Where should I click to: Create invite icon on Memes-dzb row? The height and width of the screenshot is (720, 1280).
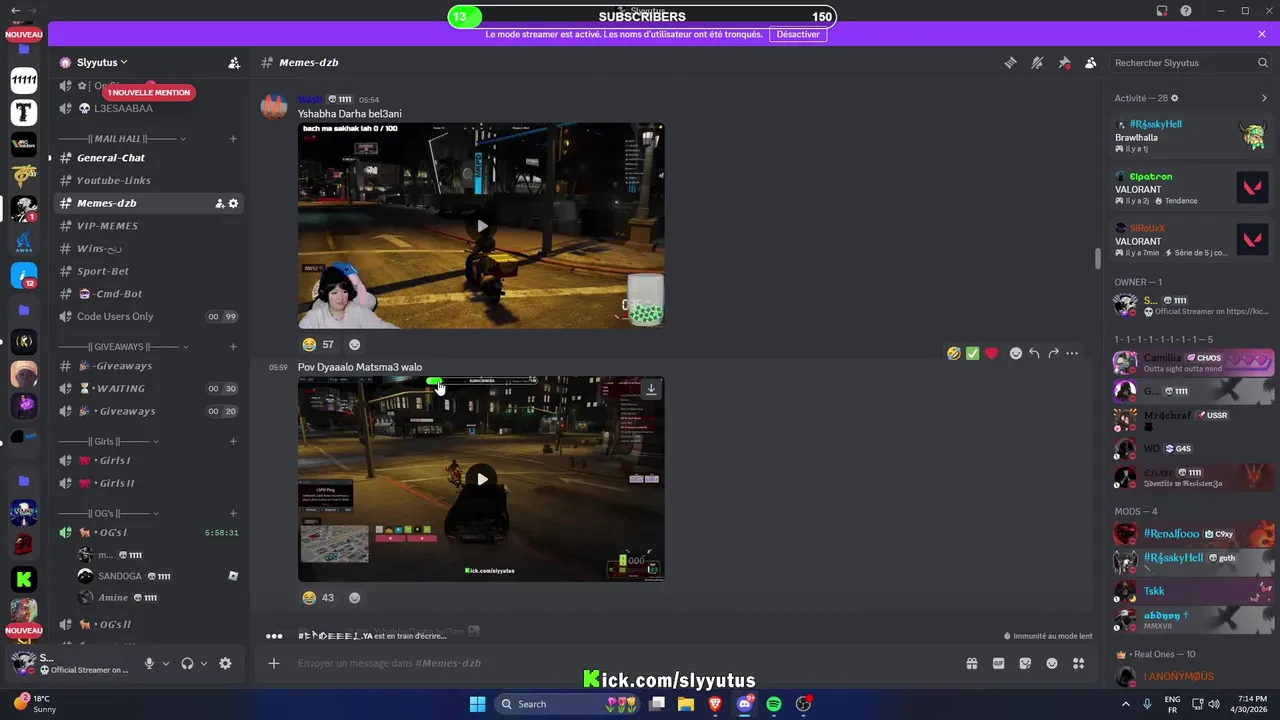(x=220, y=203)
